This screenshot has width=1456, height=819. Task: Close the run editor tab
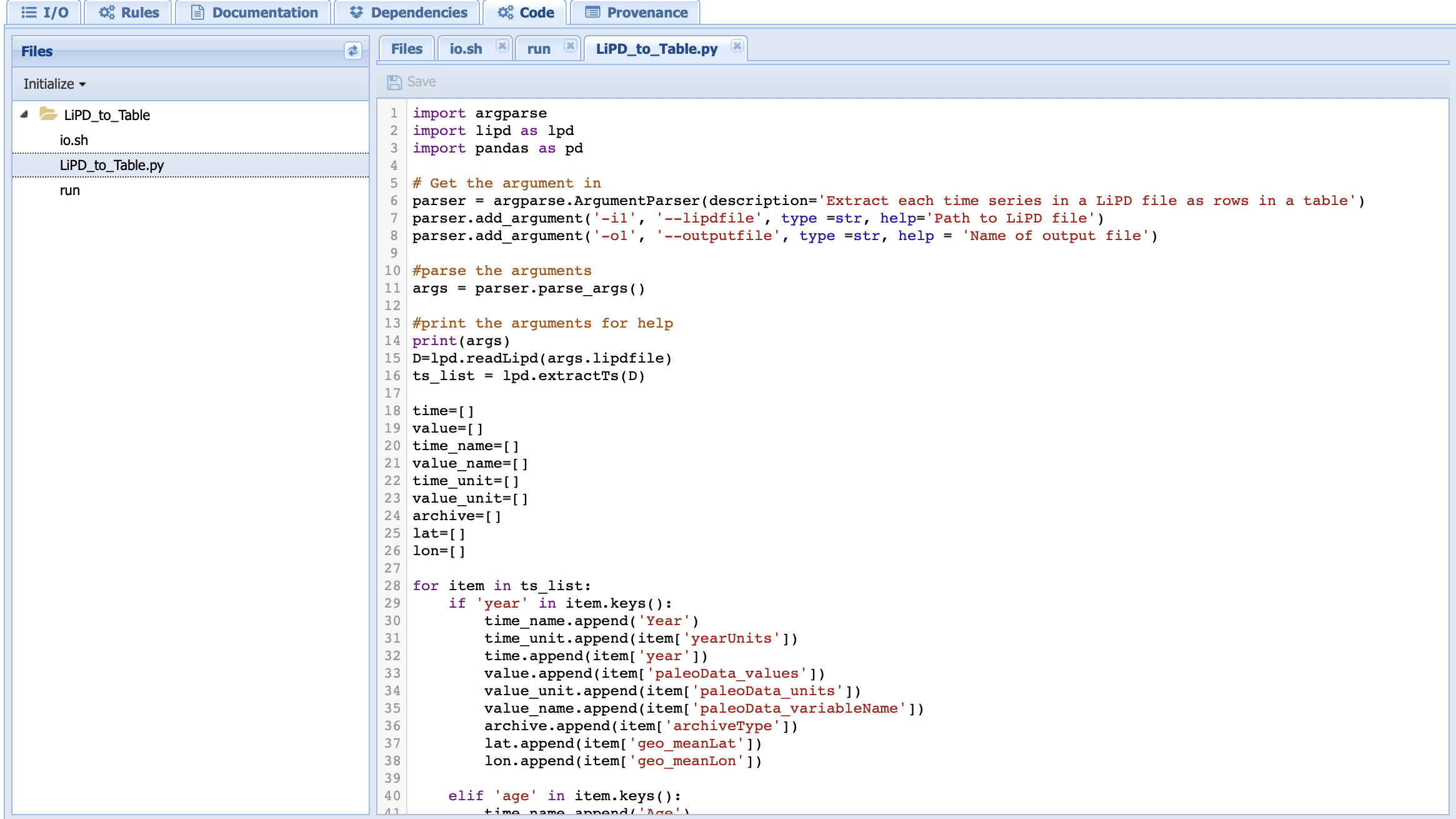pos(570,46)
